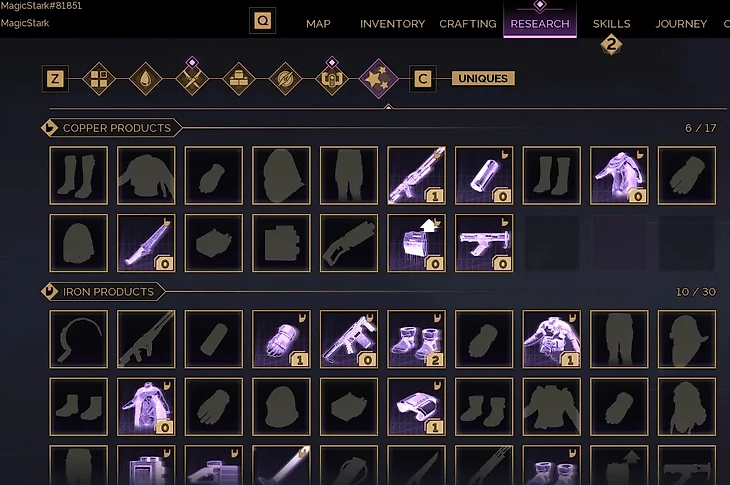Open the four-squares overview category icon

click(x=99, y=79)
